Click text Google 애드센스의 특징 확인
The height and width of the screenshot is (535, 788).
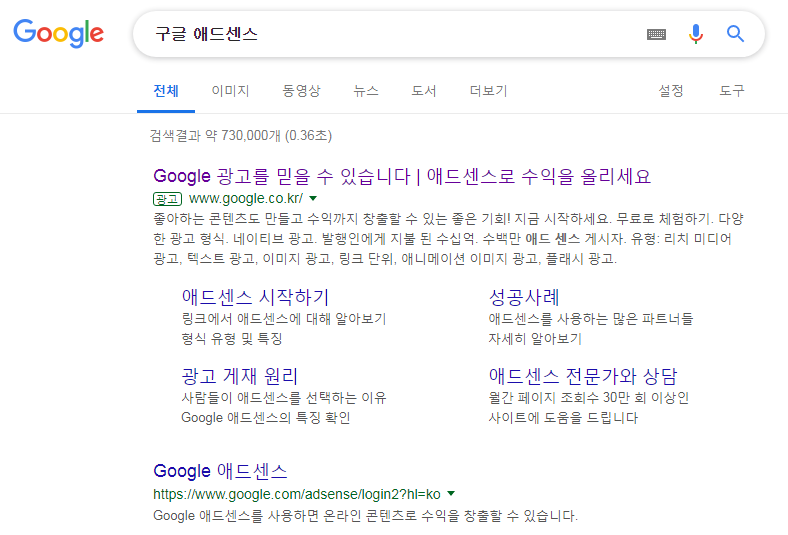pos(265,417)
